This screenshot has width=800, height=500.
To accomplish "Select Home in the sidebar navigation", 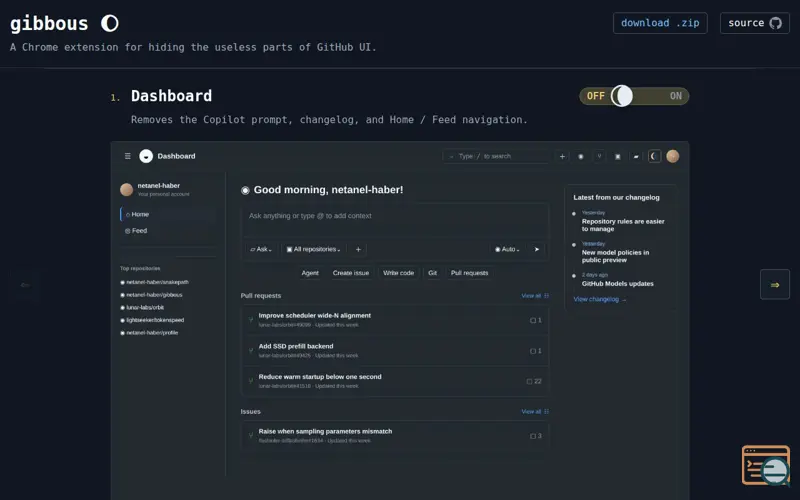I will pos(167,214).
